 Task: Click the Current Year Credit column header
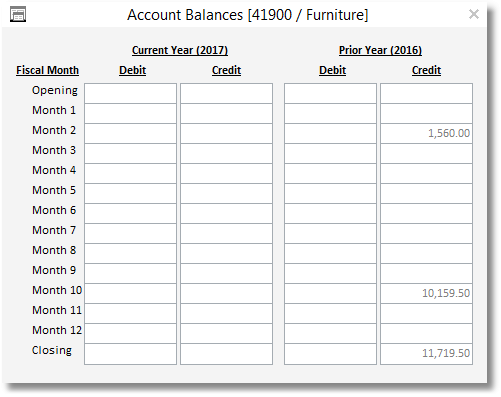[x=226, y=70]
